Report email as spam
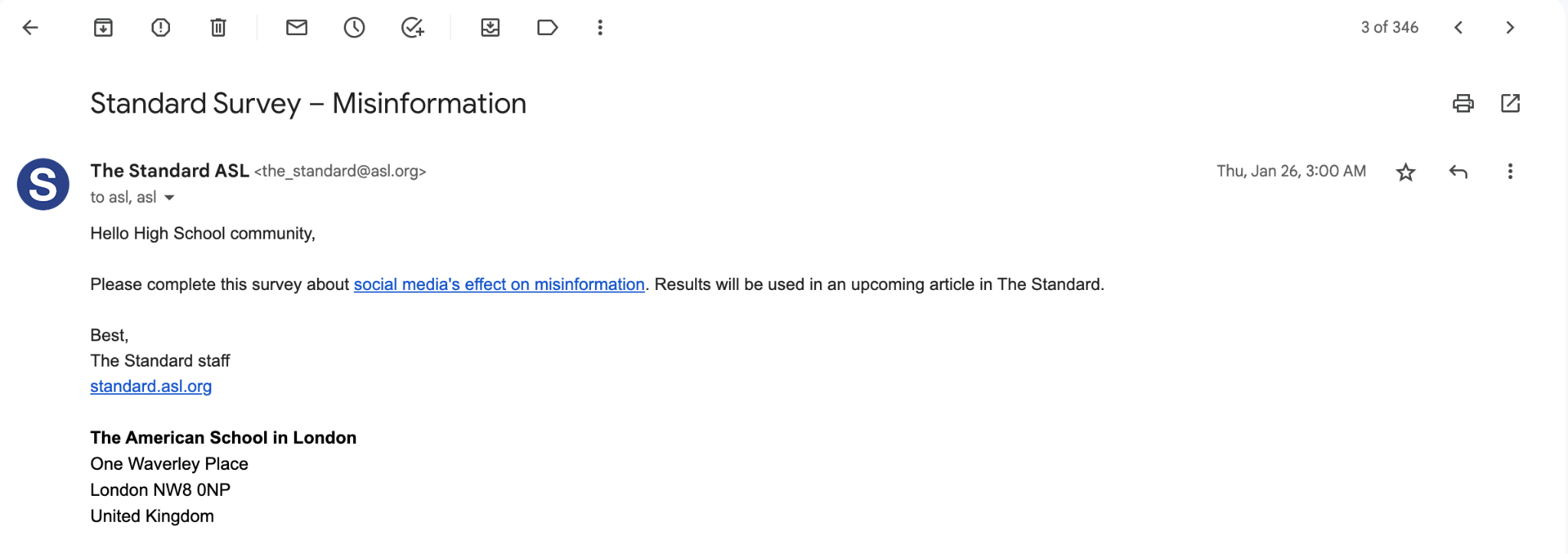 (161, 28)
